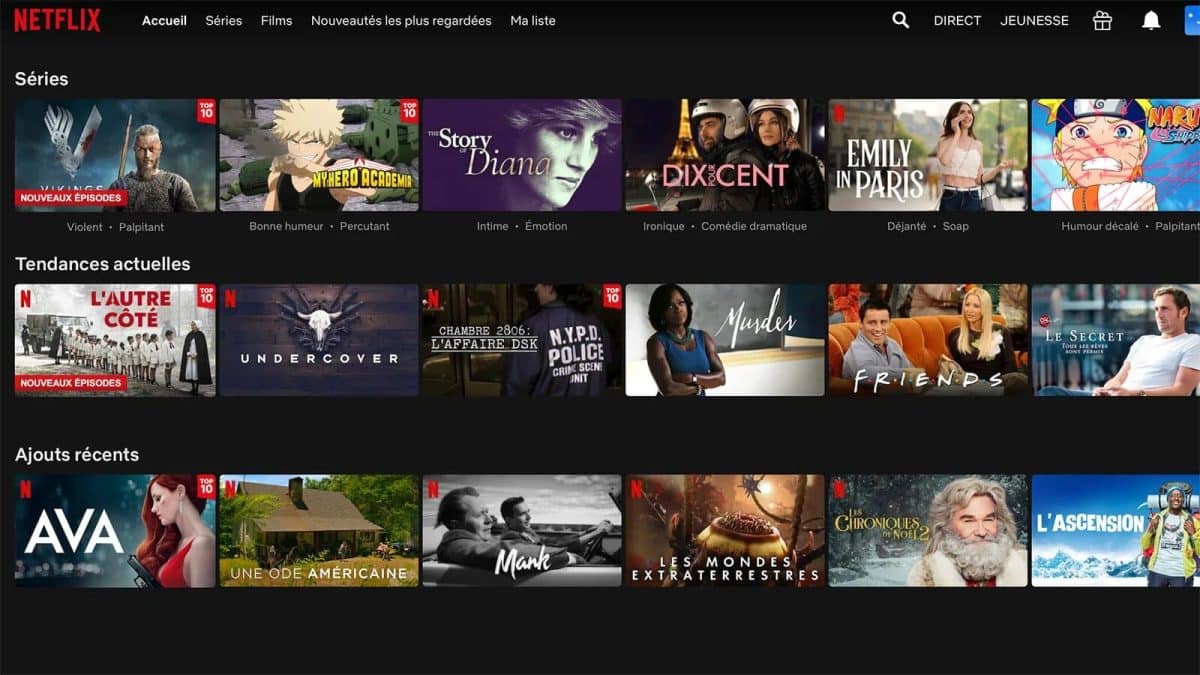Click the Netflix N badge on Emily in Paris
The image size is (1200, 675).
(x=840, y=113)
